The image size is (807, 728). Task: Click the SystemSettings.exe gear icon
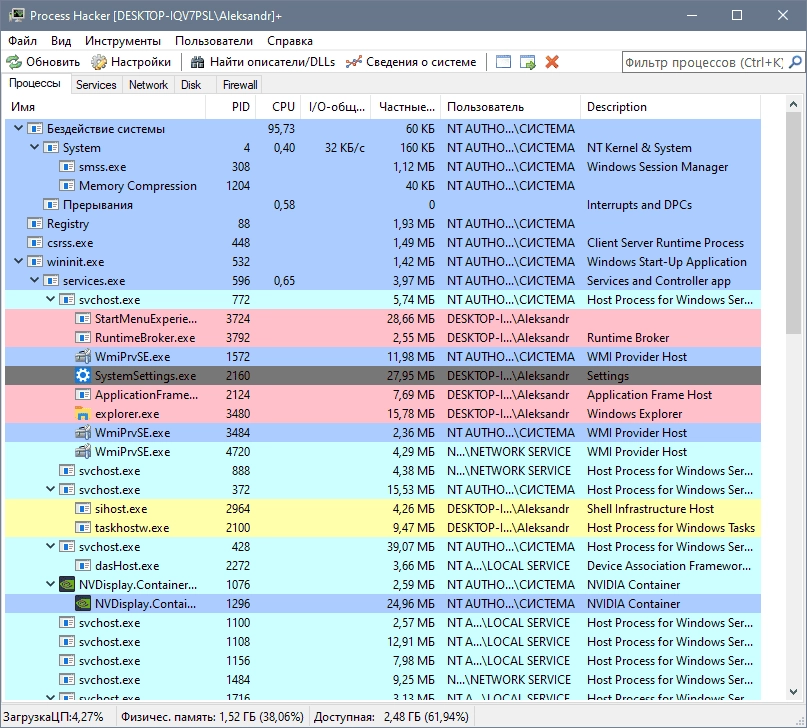(x=83, y=376)
